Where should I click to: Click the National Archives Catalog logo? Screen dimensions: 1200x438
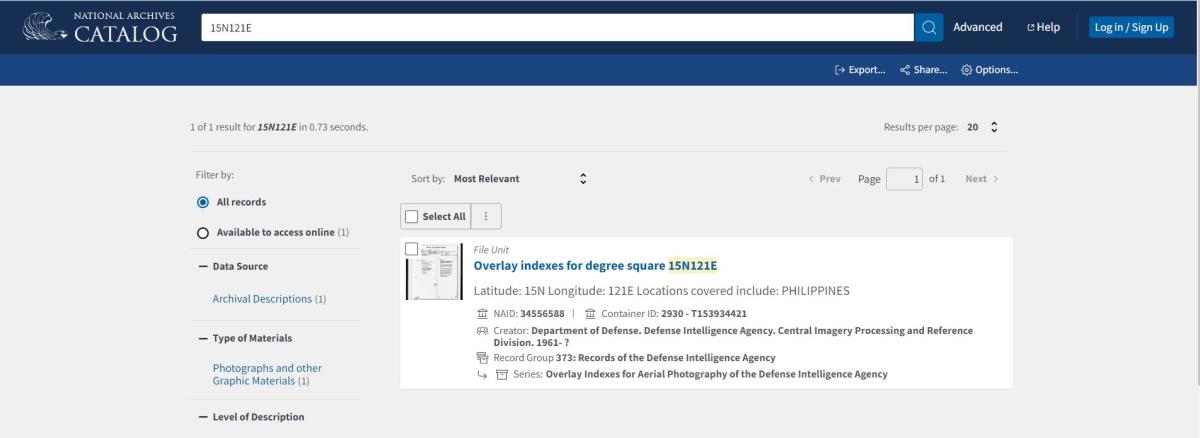[x=99, y=27]
